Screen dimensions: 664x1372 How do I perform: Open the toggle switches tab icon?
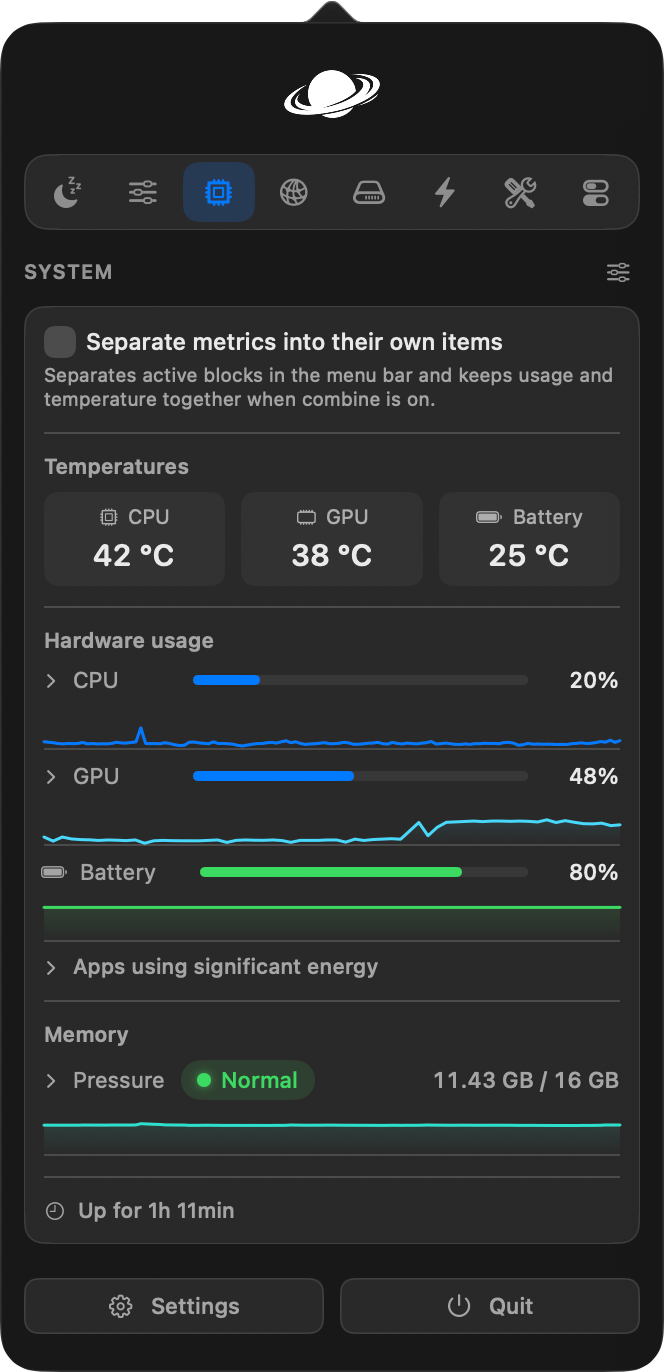coord(596,192)
